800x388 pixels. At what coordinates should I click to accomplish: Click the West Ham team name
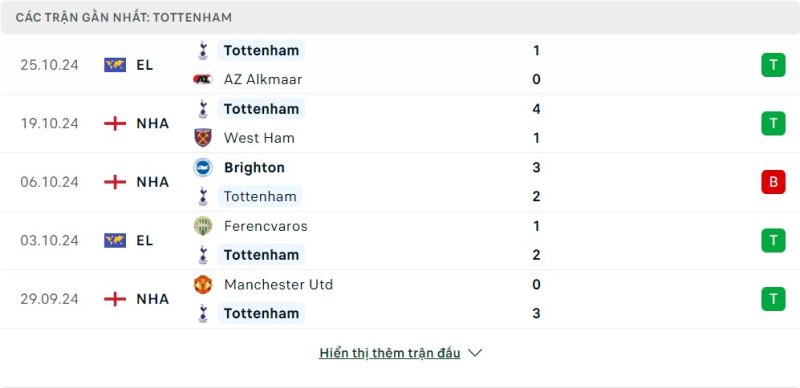[259, 138]
